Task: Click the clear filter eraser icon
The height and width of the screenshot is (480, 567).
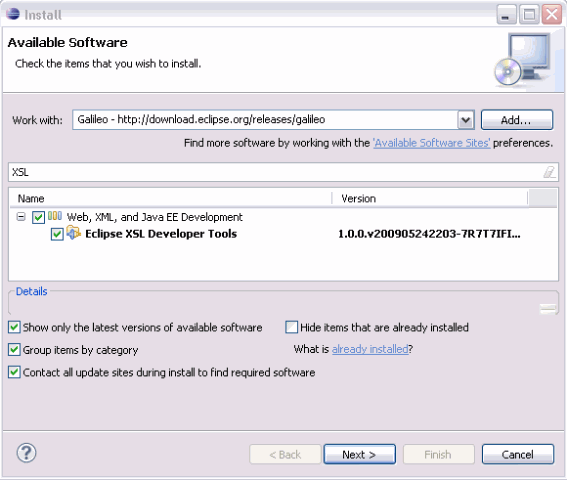Action: tap(549, 172)
